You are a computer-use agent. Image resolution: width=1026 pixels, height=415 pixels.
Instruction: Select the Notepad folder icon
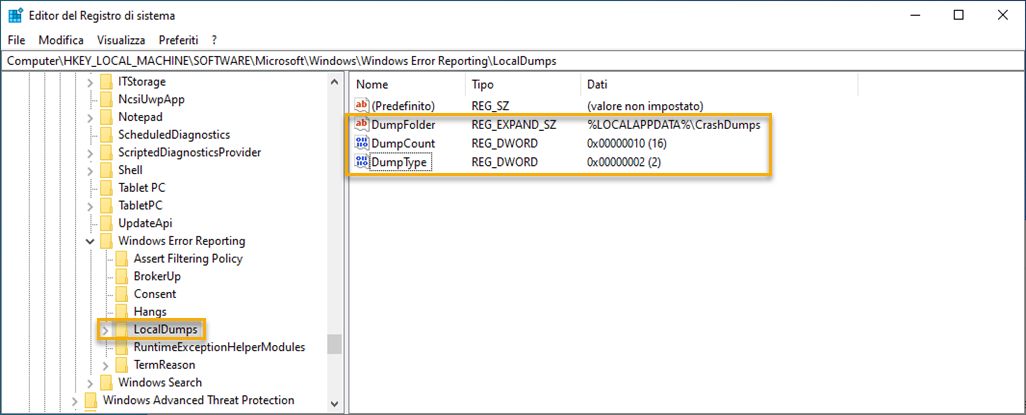coord(106,117)
